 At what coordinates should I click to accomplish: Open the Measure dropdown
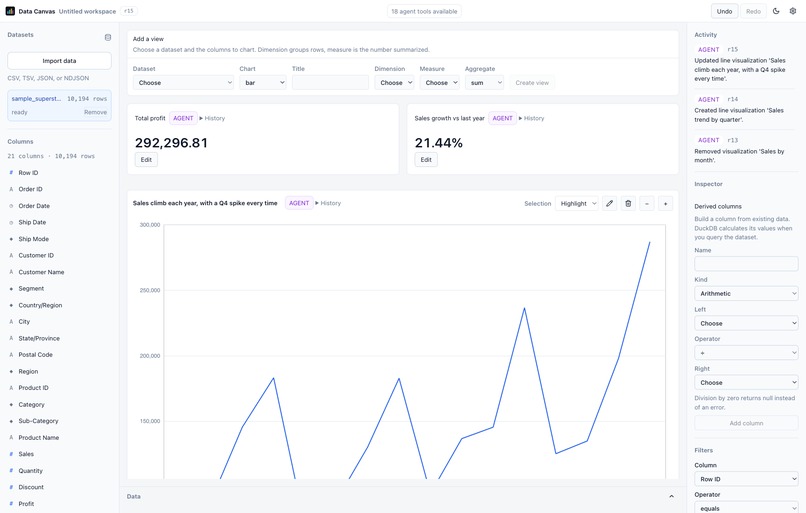pos(439,83)
